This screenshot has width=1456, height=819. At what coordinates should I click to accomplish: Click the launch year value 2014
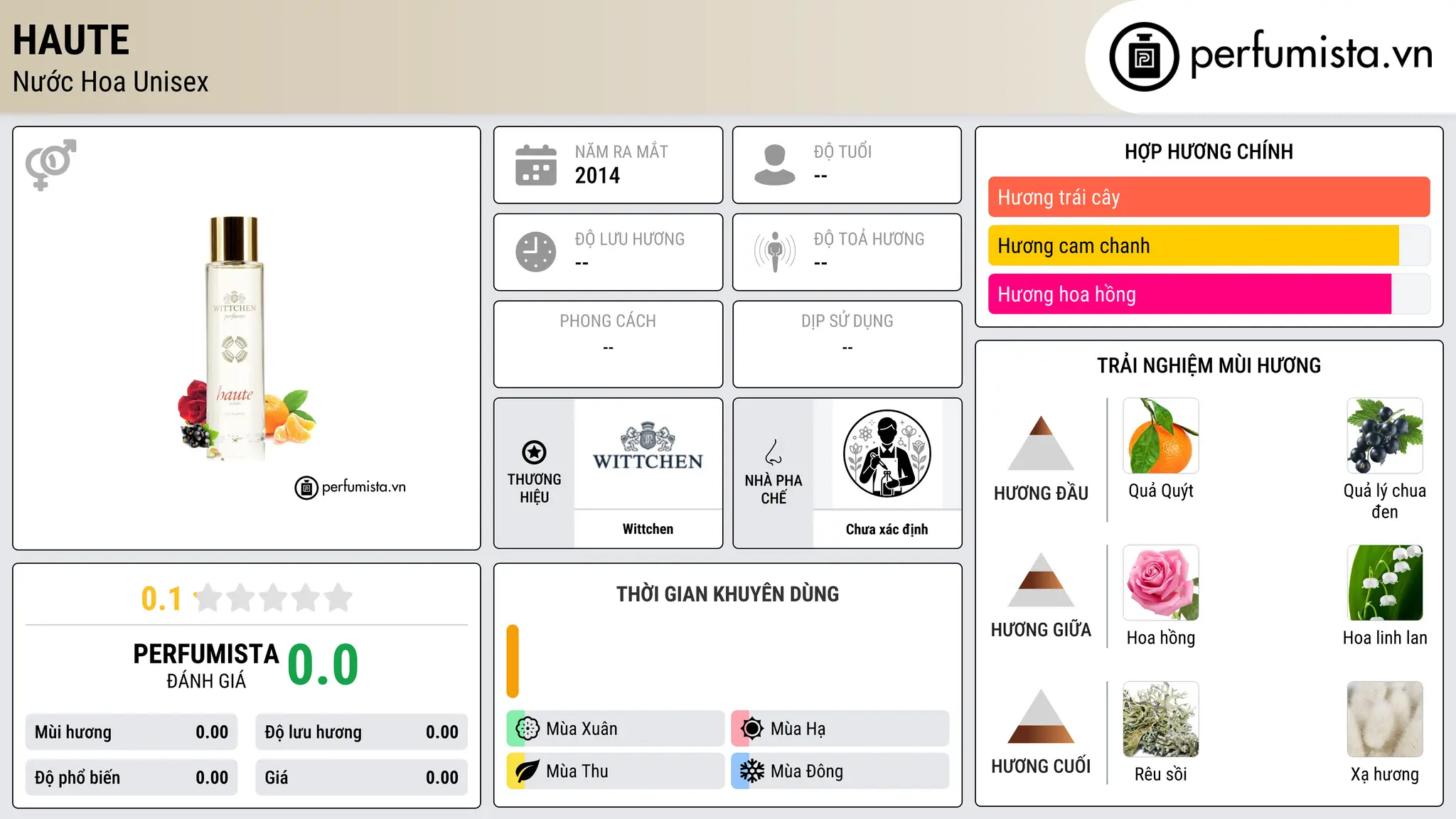(597, 176)
